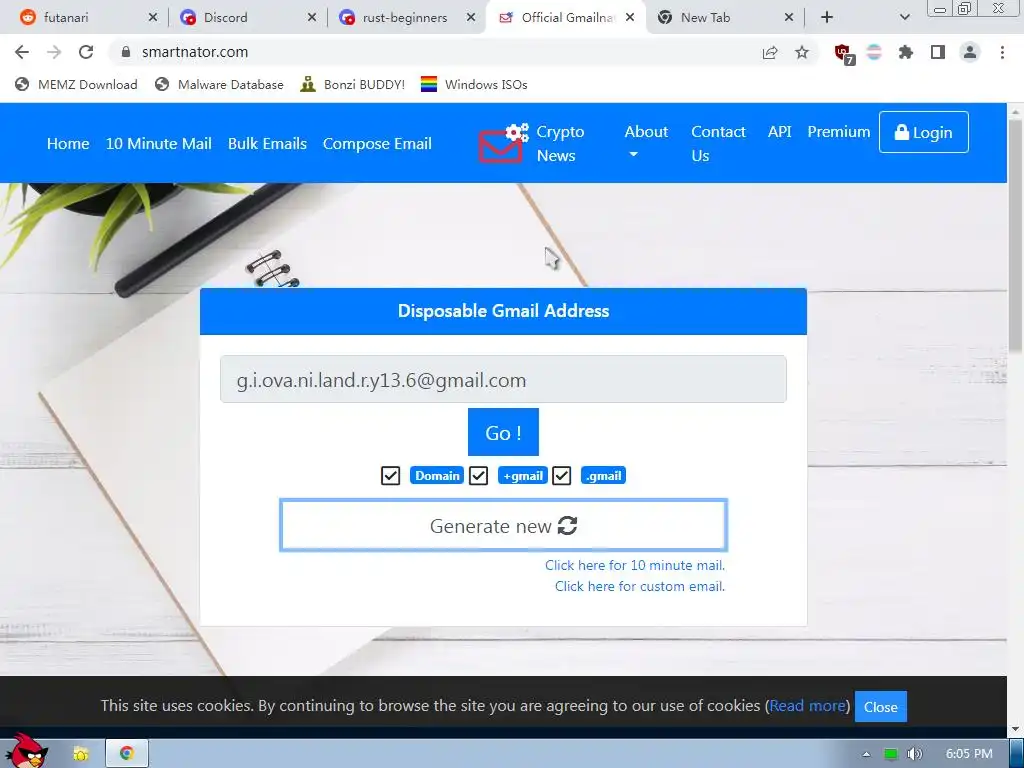This screenshot has height=768, width=1024.
Task: Open MEMZ Download bookmark
Action: click(x=76, y=84)
